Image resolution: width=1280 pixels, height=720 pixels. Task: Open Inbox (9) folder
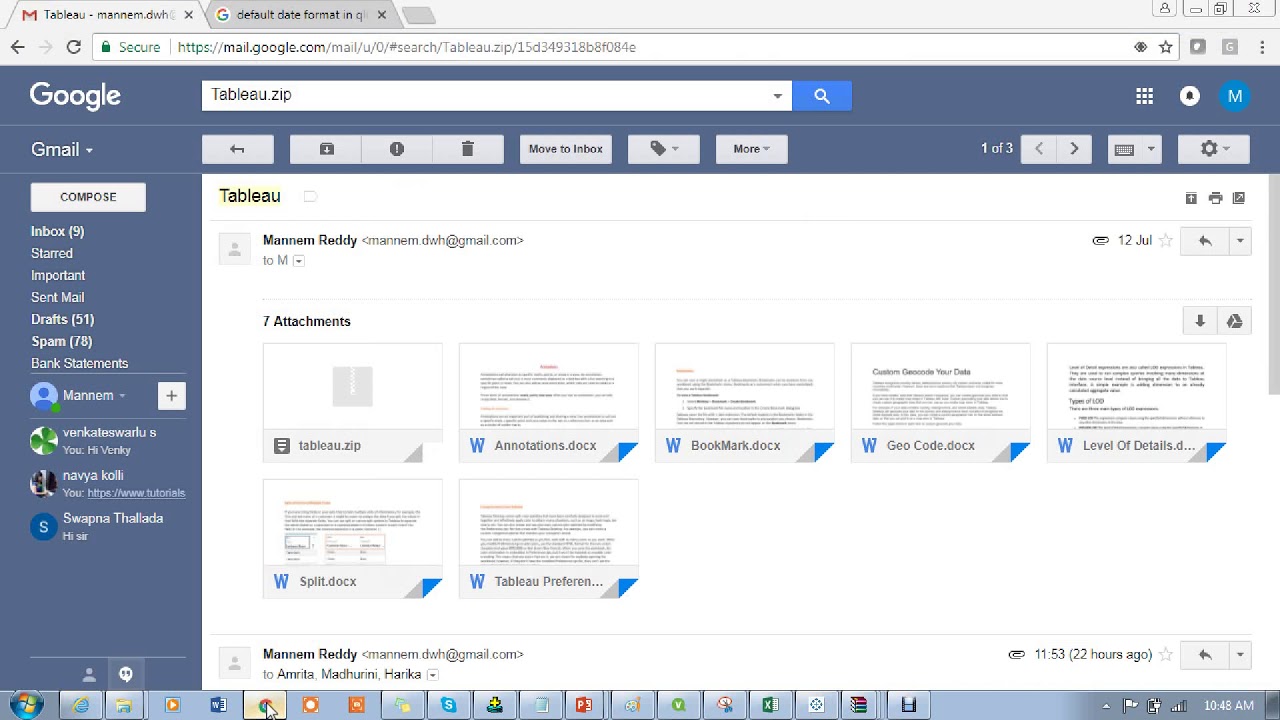(57, 231)
